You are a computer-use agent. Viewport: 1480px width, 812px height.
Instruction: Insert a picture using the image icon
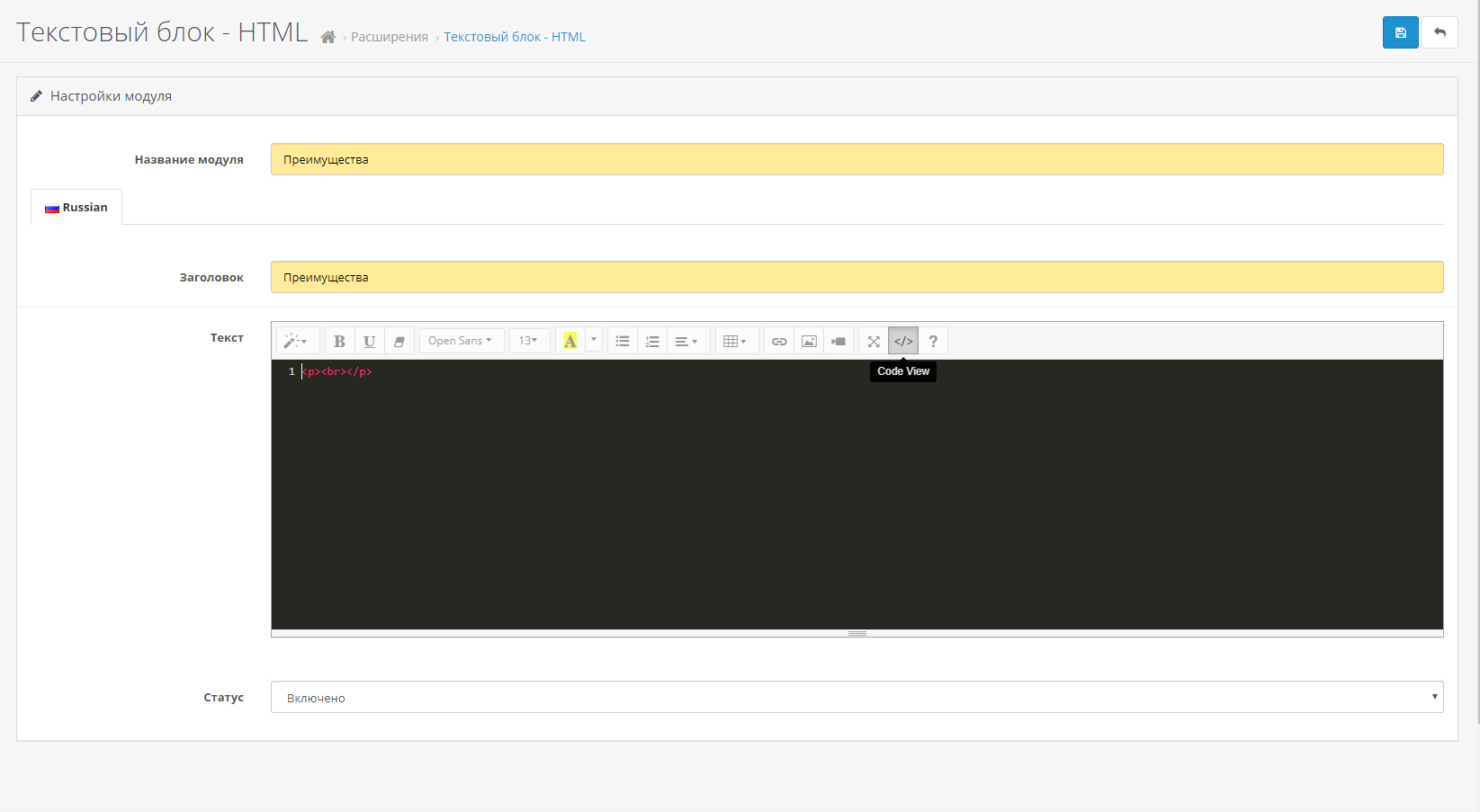point(809,341)
